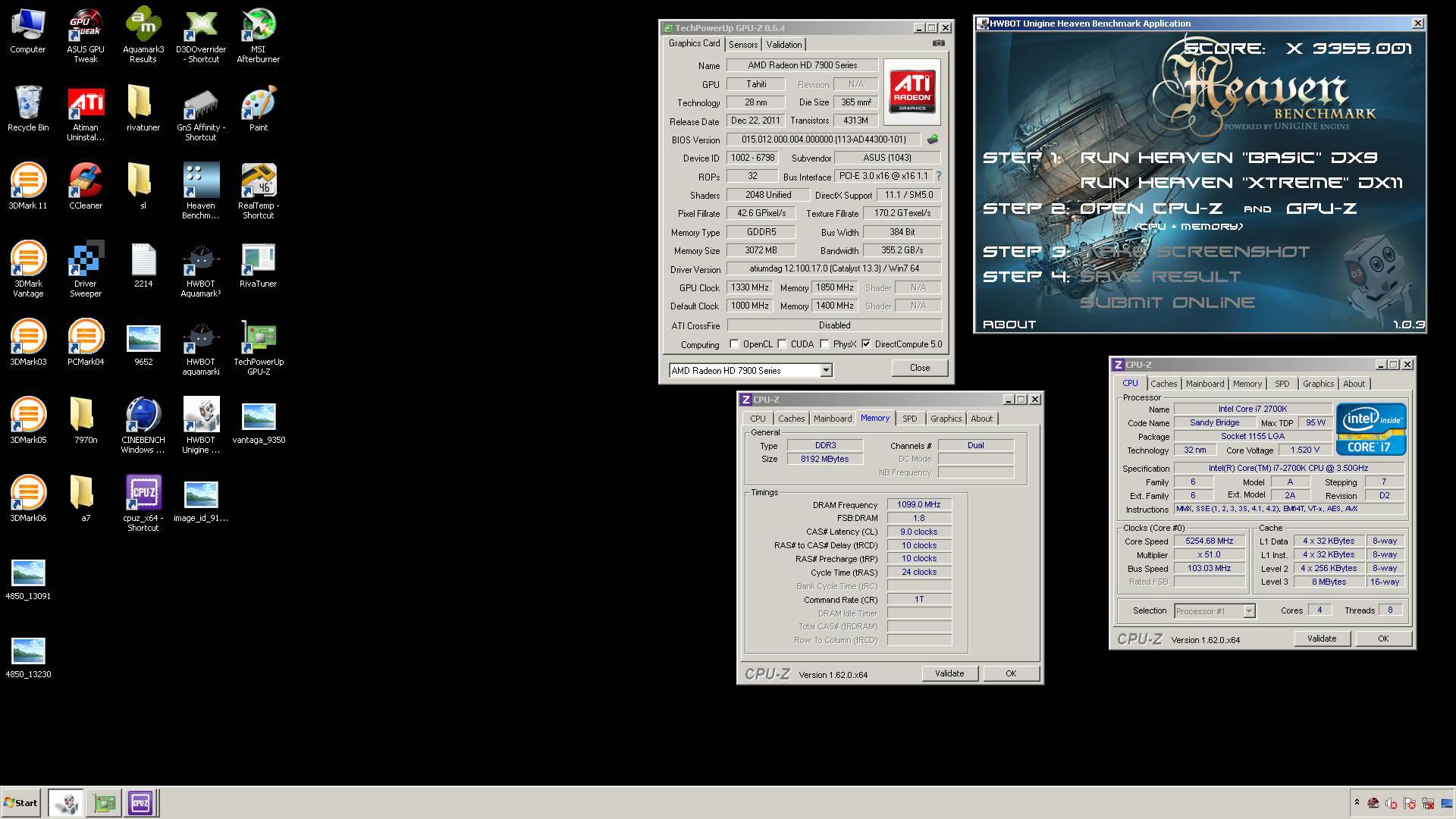Open the AMD Radeon HD 7900 Series dropdown
The width and height of the screenshot is (1456, 819).
827,371
